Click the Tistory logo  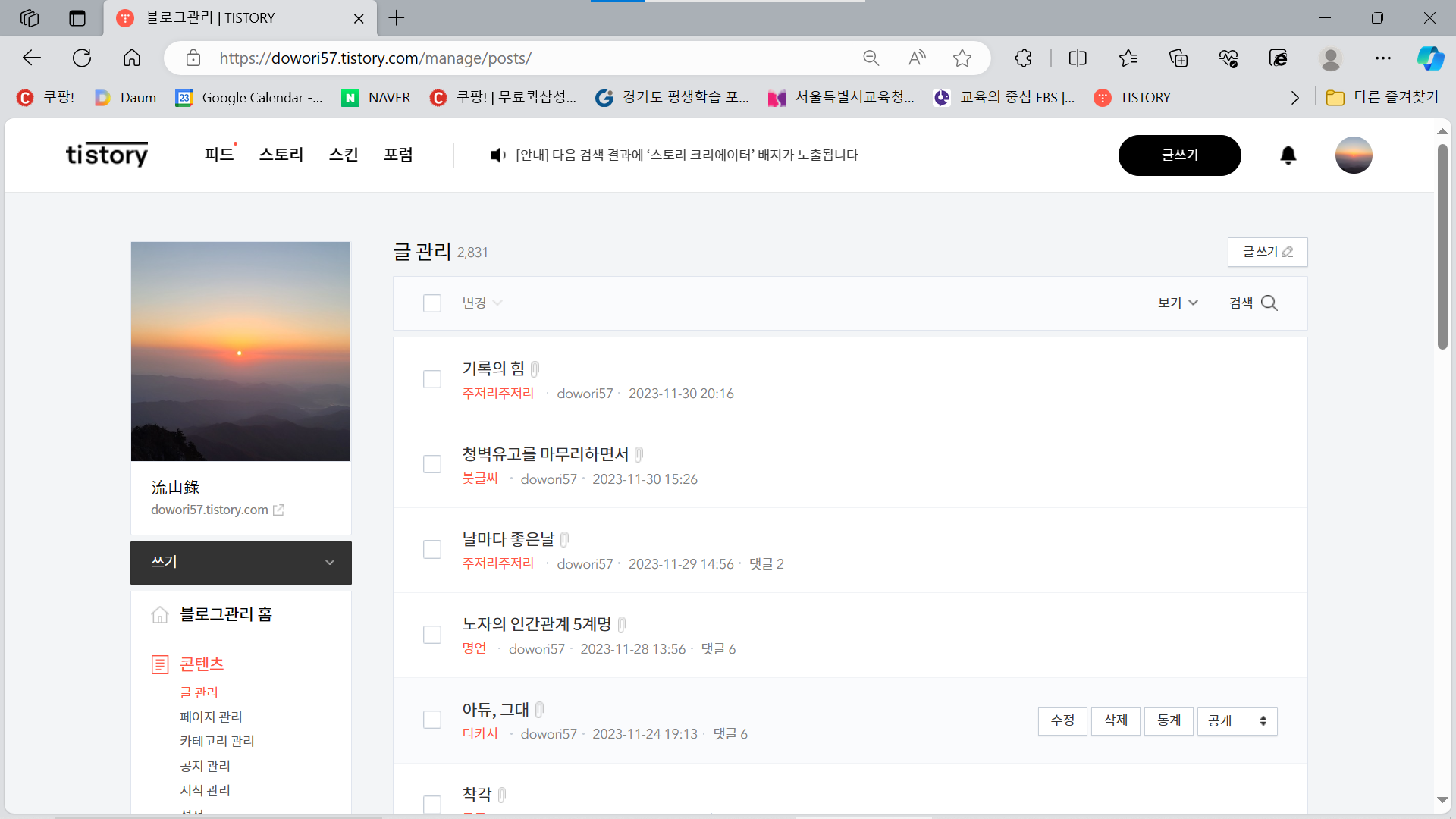(x=107, y=155)
